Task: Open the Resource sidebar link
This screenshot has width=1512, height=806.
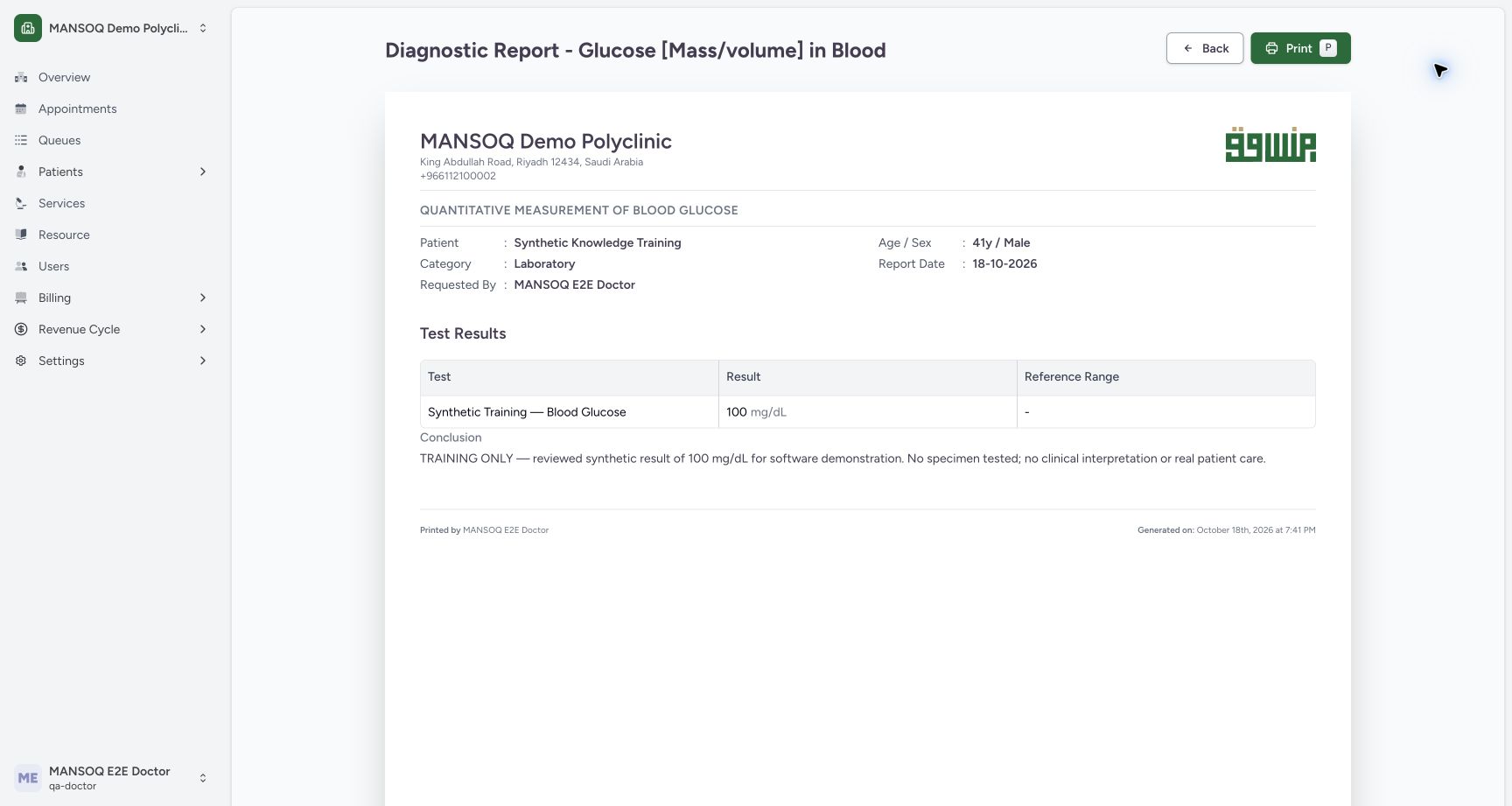Action: click(112, 235)
